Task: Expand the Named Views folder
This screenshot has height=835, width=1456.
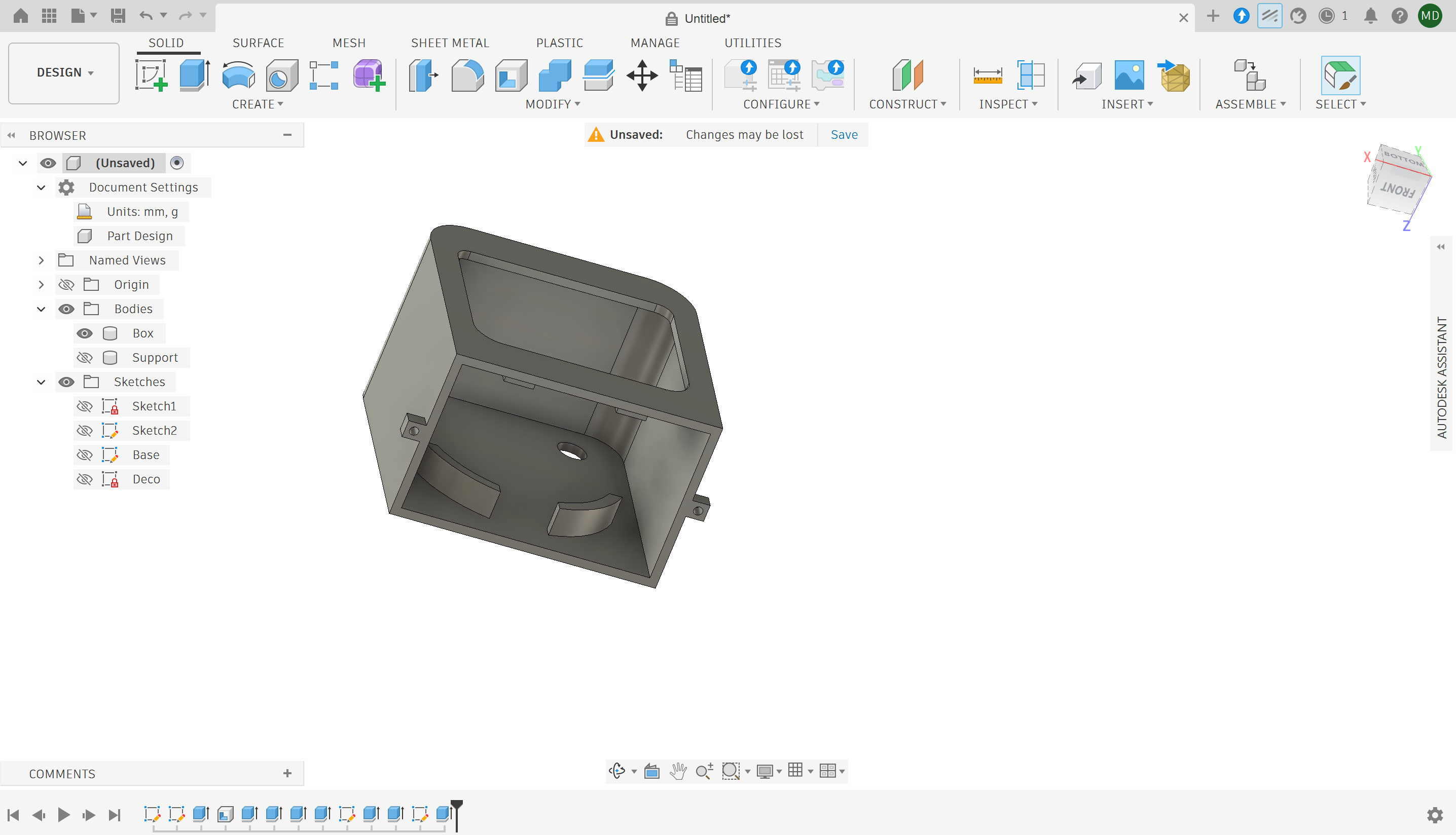Action: pyautogui.click(x=41, y=260)
